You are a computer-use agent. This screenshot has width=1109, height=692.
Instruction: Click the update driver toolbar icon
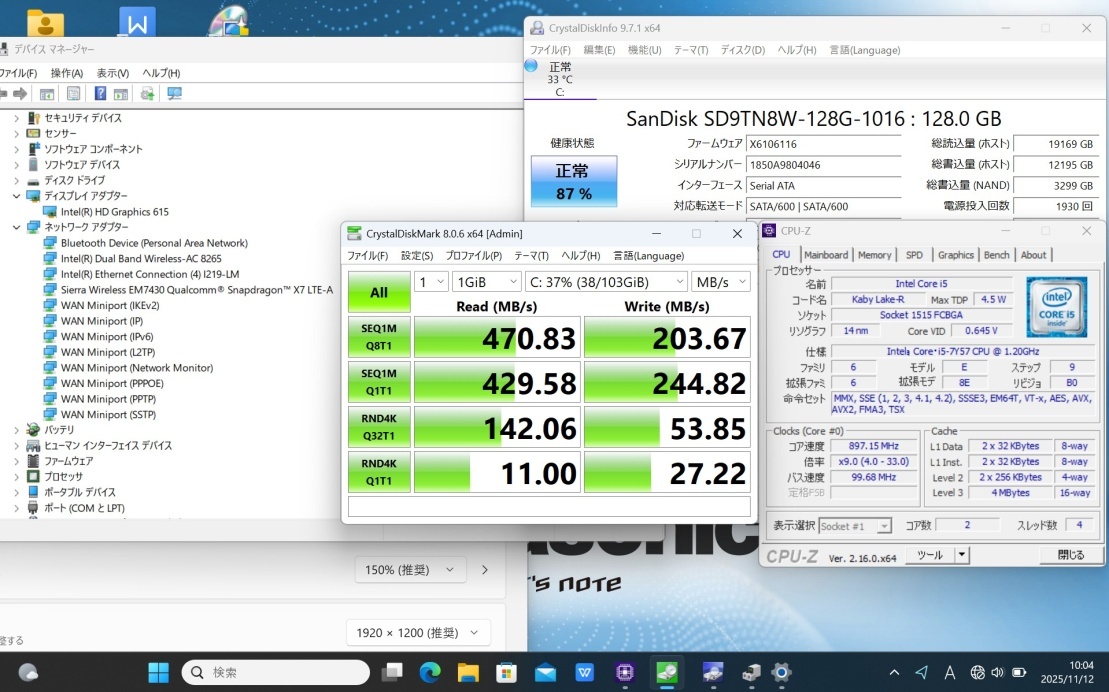[147, 94]
